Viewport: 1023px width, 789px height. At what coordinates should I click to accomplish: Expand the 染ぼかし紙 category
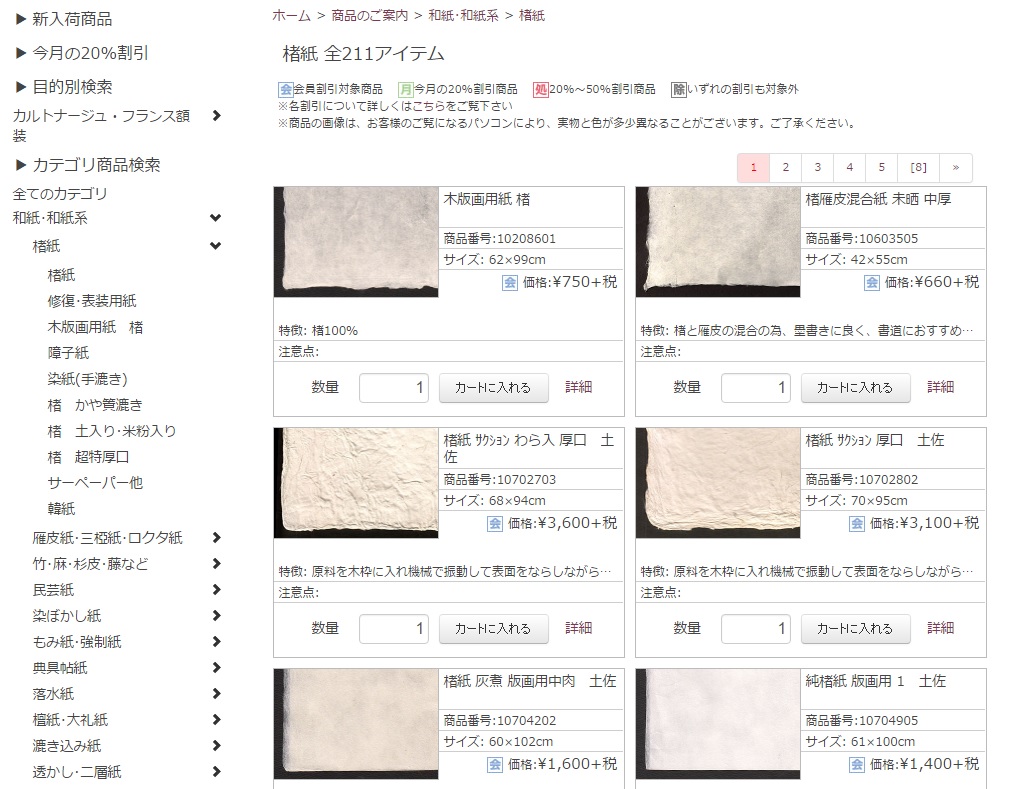[x=217, y=615]
